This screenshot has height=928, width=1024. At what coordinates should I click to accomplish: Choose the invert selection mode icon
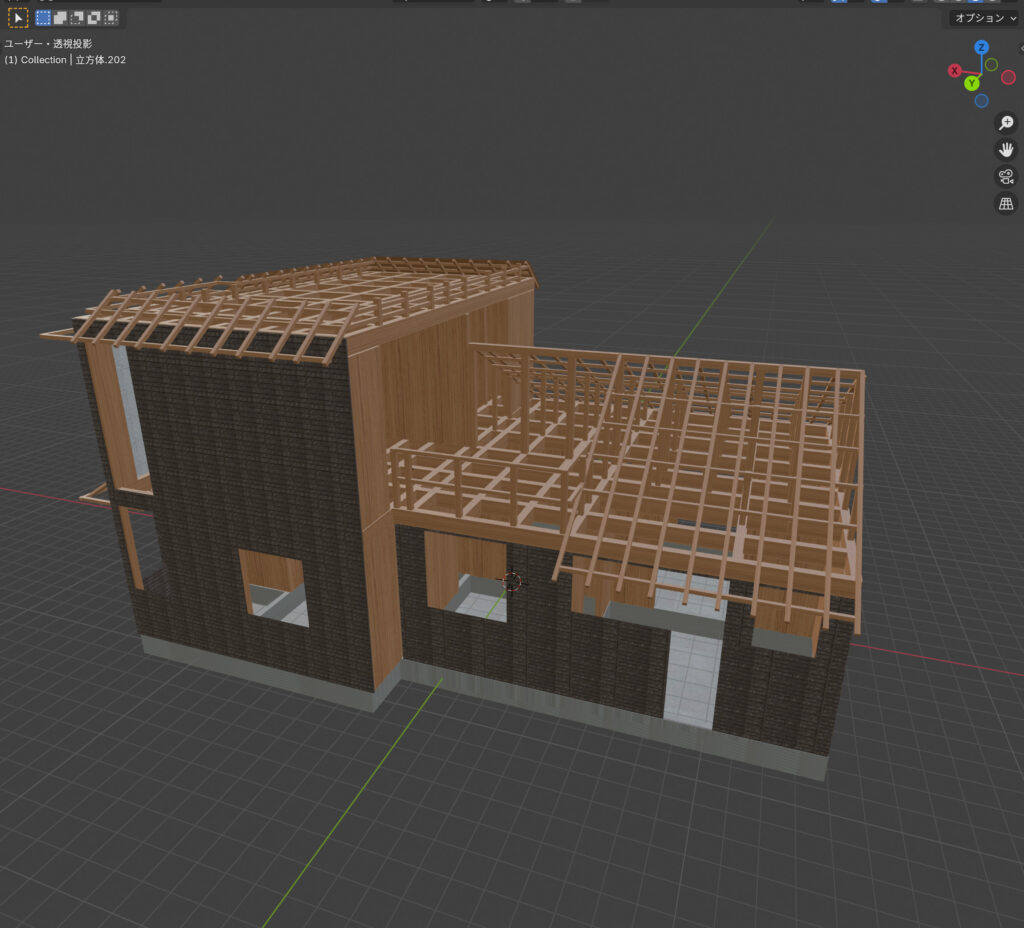coord(94,18)
